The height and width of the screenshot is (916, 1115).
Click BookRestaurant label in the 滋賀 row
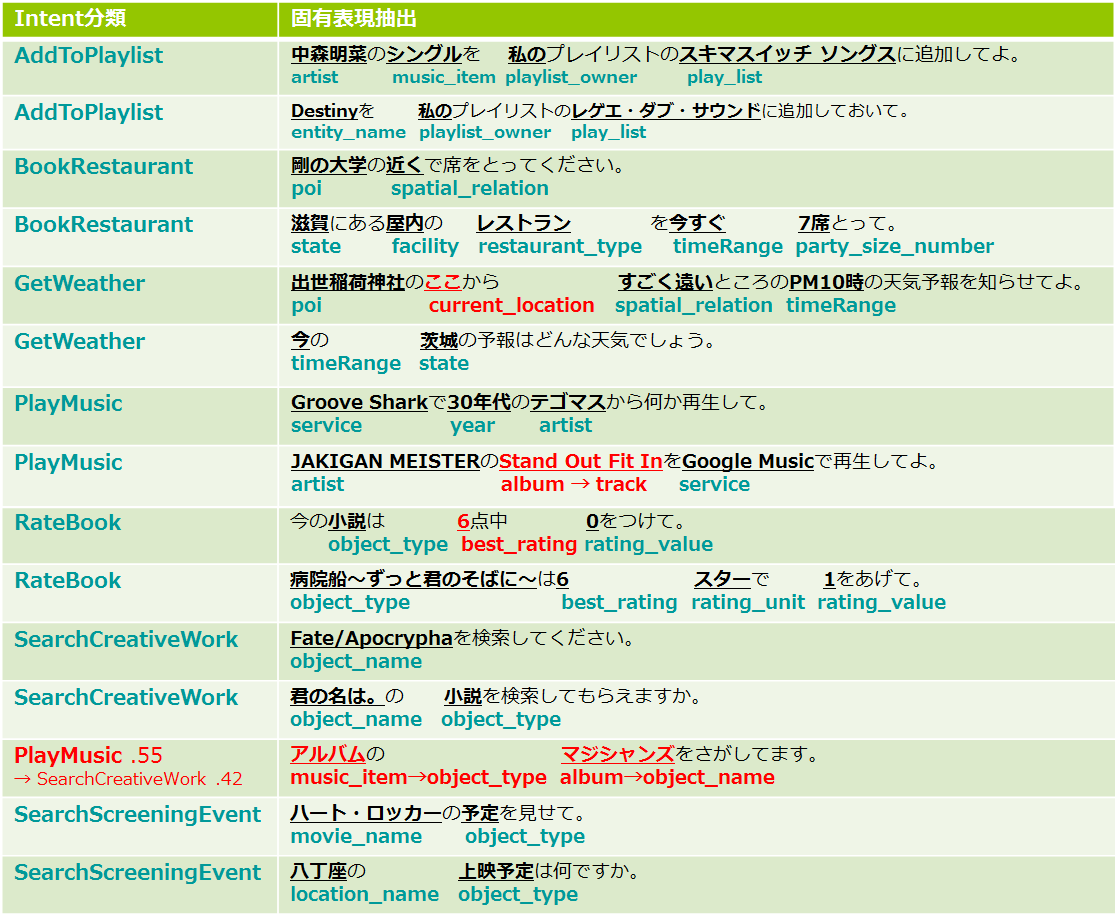(103, 225)
